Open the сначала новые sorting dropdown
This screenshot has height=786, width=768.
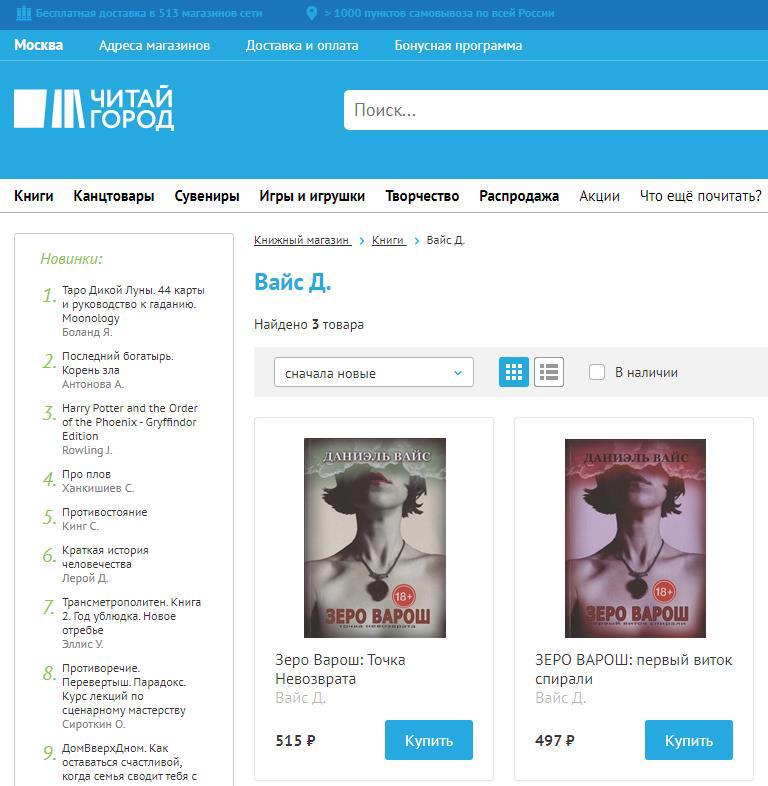point(373,372)
